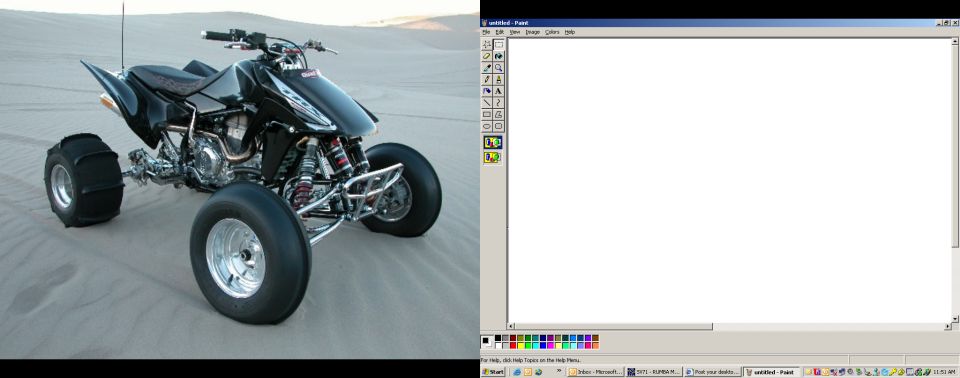Pick the white color swatch
This screenshot has width=960, height=378.
click(x=498, y=346)
